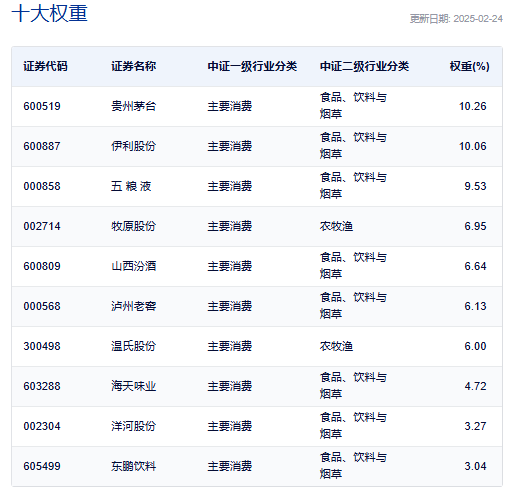Image resolution: width=514 pixels, height=502 pixels.
Task: Click 食品、饮料与烟草 in the 贵州茅台 row
Action: [x=353, y=106]
